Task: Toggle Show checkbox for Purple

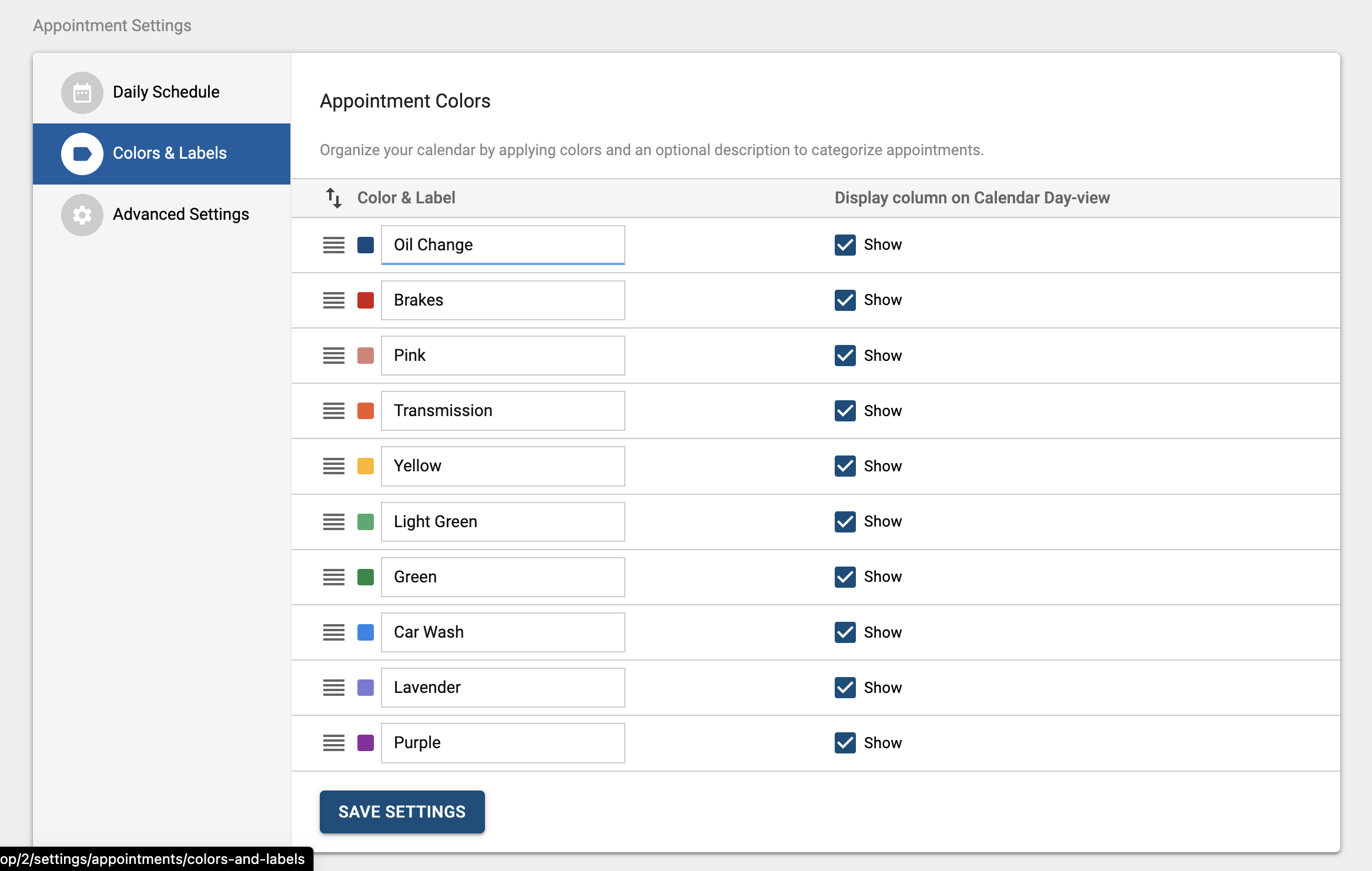Action: [x=845, y=743]
